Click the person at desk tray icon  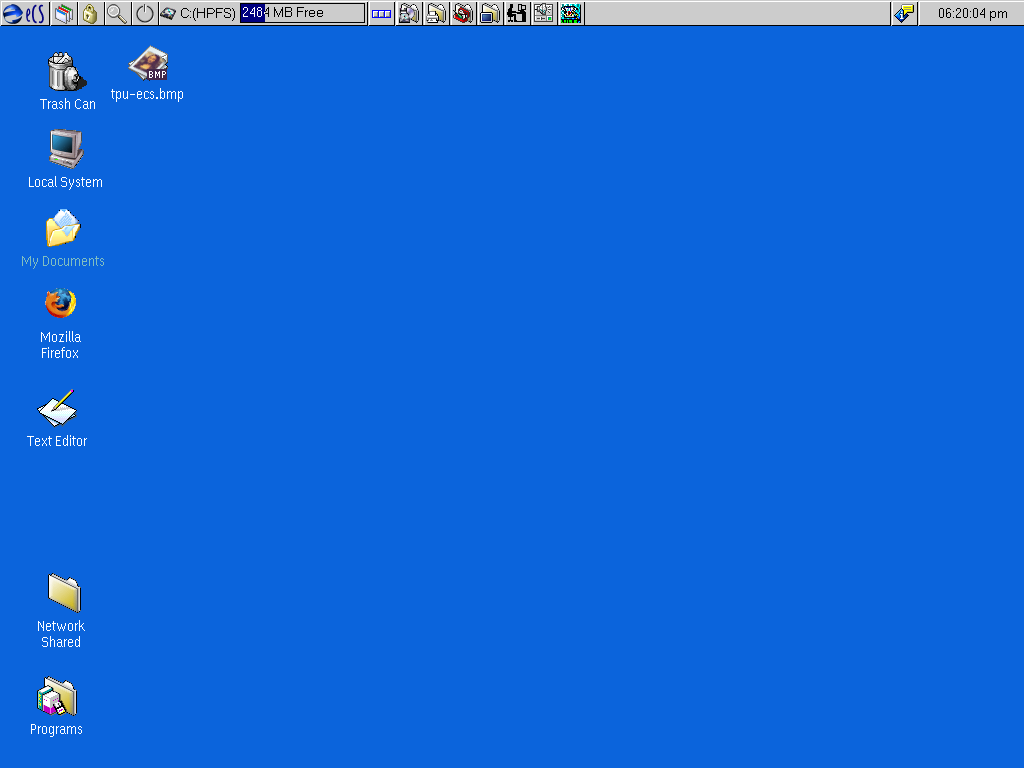point(516,13)
